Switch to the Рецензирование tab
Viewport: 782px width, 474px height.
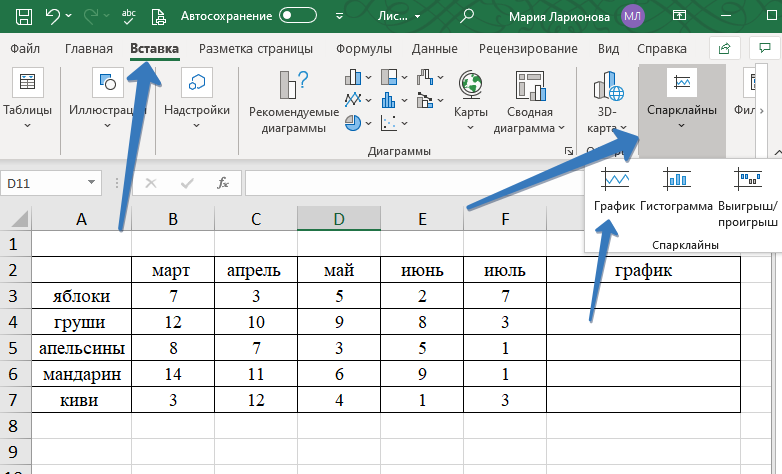pyautogui.click(x=528, y=48)
